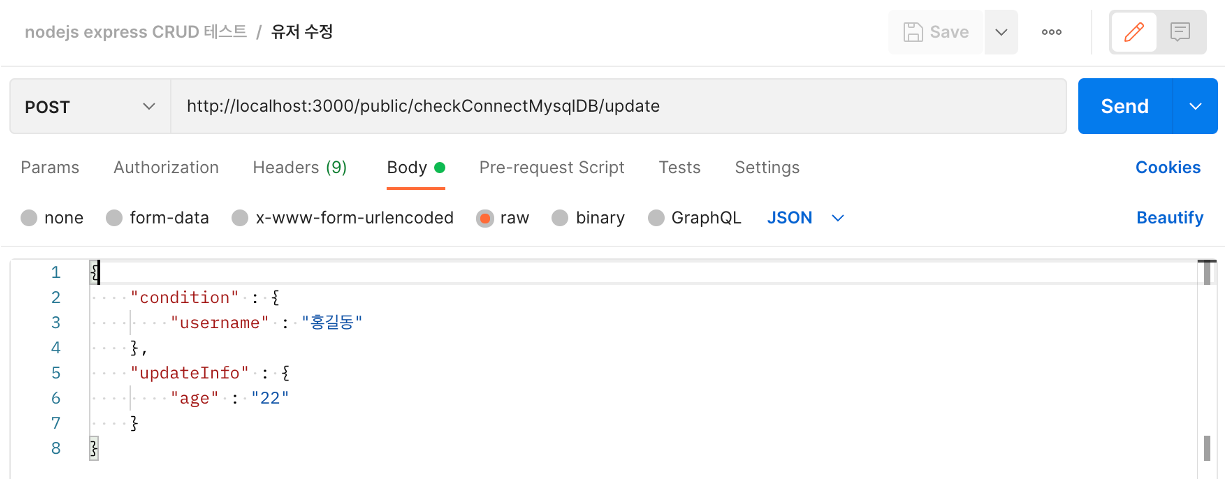Select none as body type
This screenshot has height=480, width=1226.
(29, 218)
